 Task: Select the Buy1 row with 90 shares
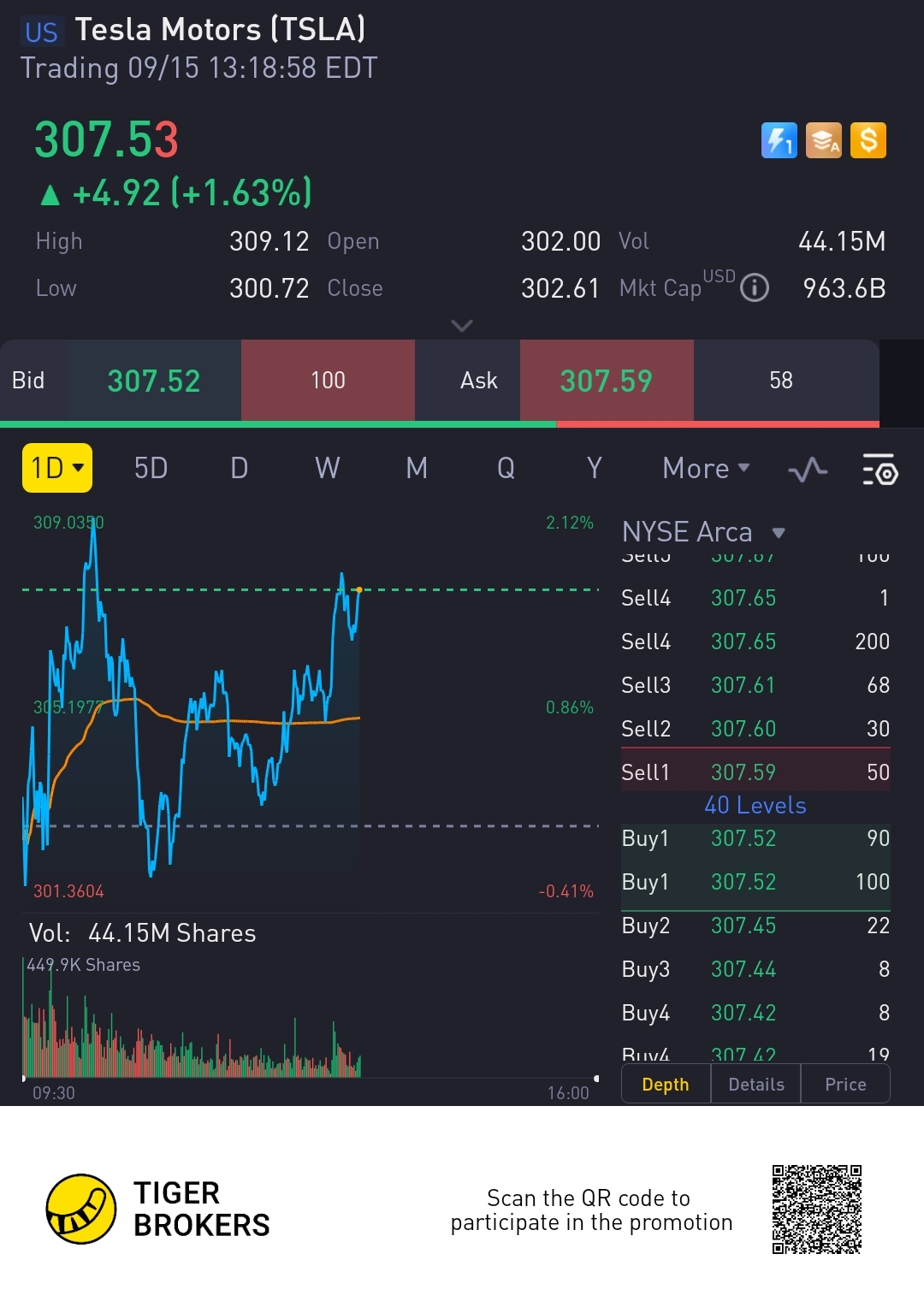[755, 837]
